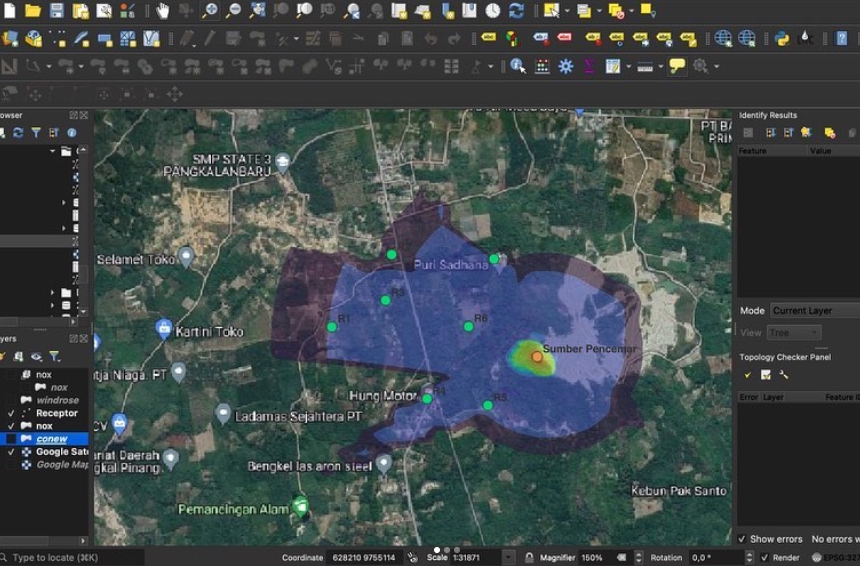Select the windrose layer name
The width and height of the screenshot is (860, 566).
pyautogui.click(x=57, y=400)
